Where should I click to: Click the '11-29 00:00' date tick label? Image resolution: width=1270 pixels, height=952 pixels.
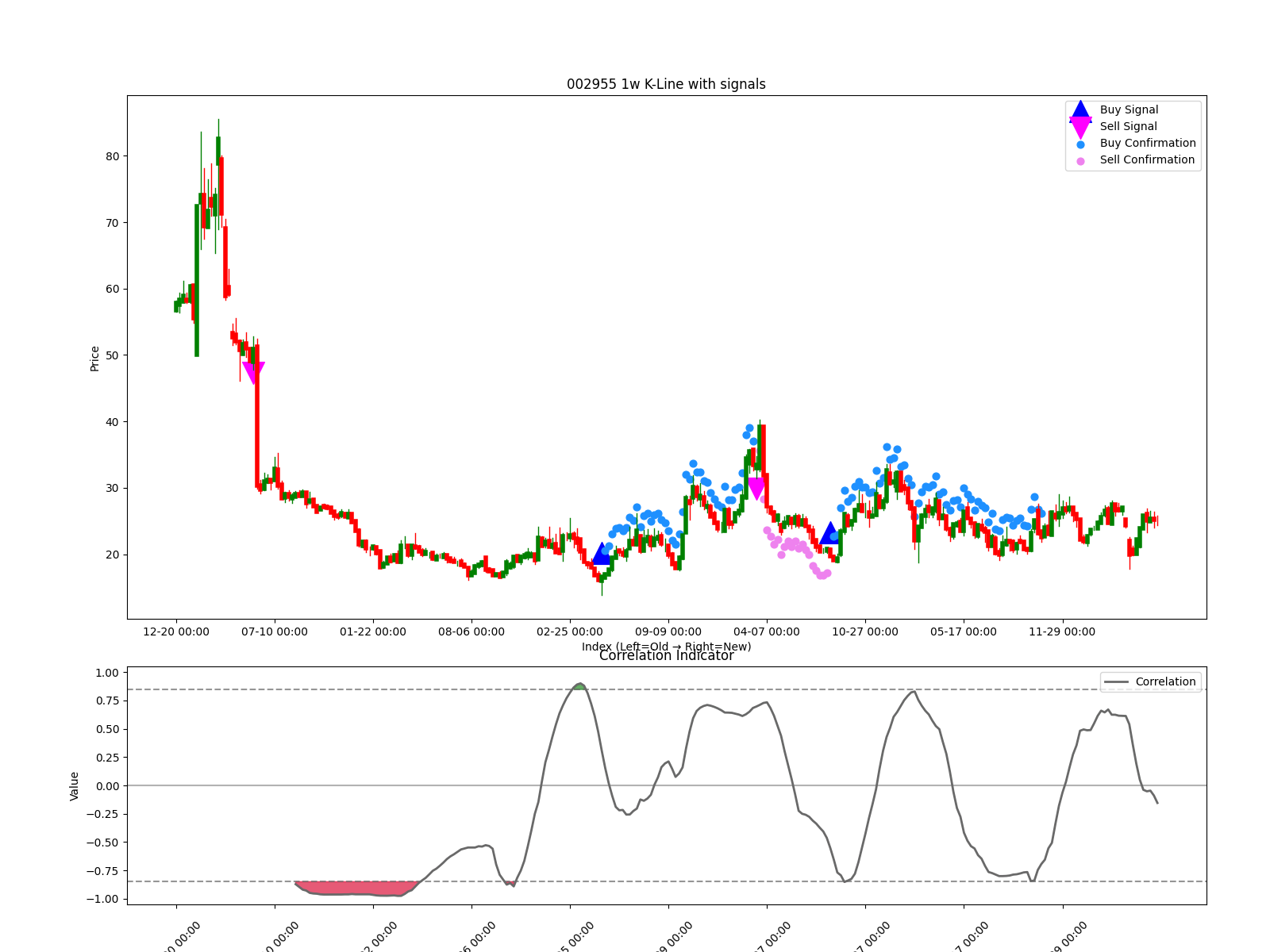tap(1062, 631)
